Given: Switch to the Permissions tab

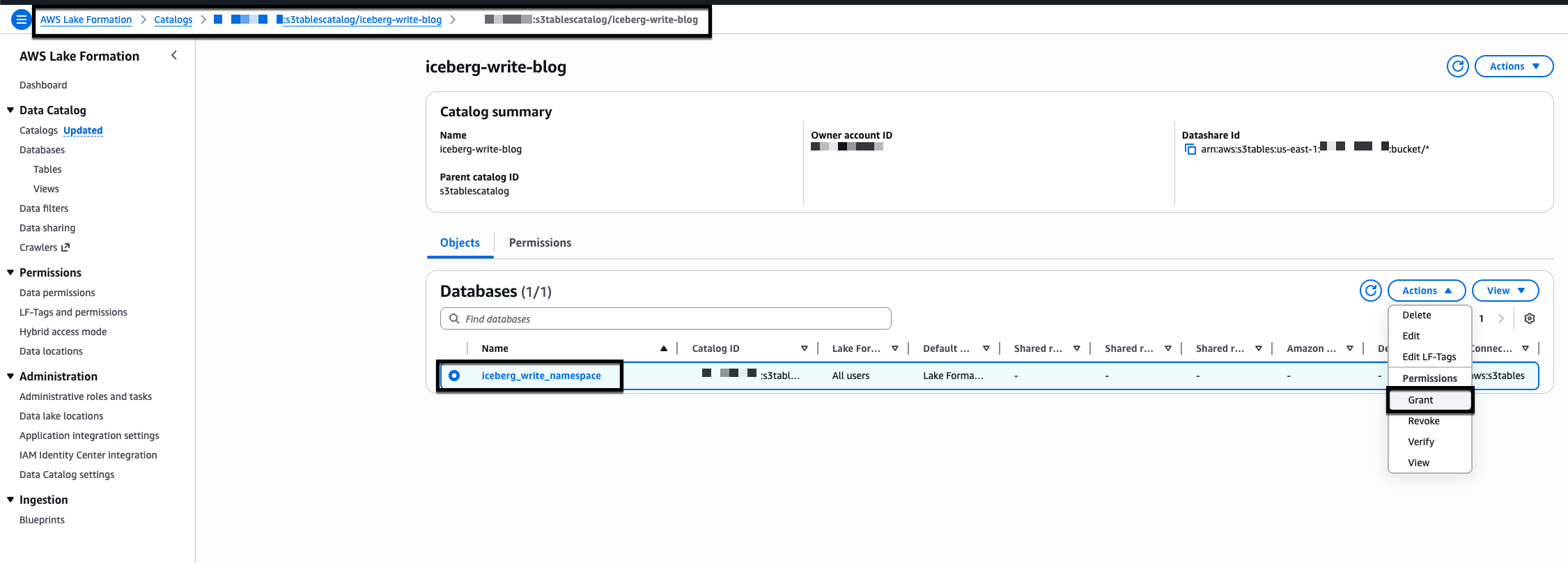Looking at the screenshot, I should point(540,242).
